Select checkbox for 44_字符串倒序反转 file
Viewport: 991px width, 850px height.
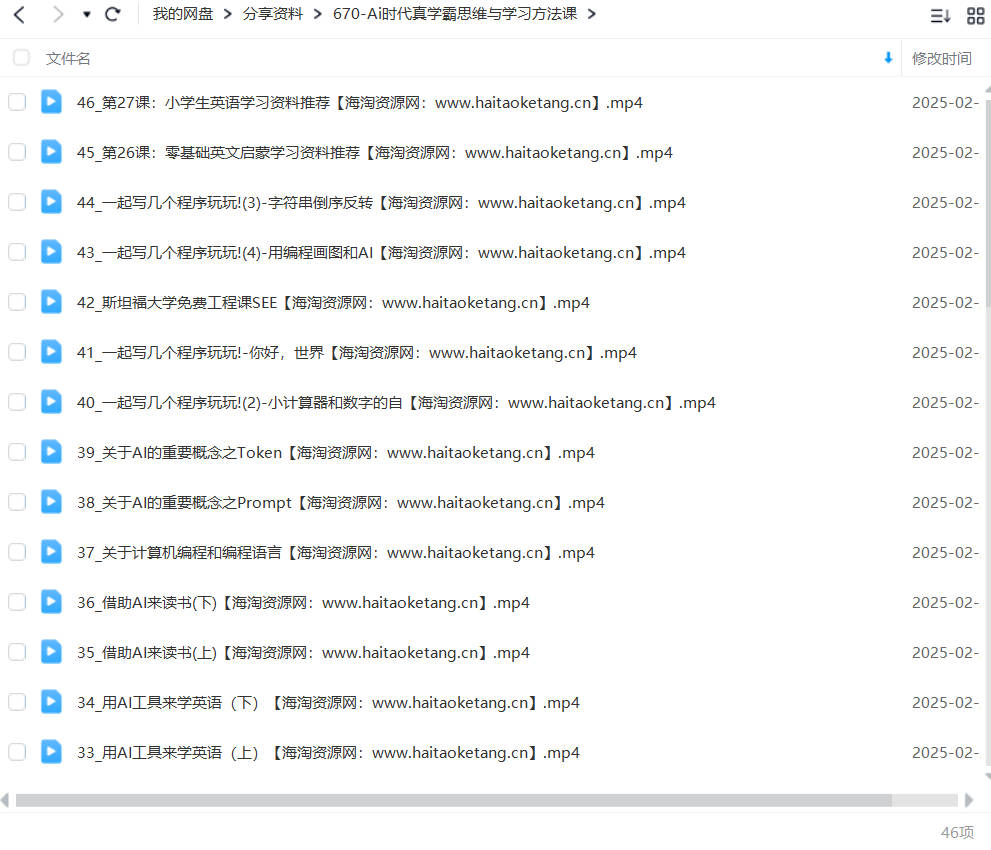point(17,202)
